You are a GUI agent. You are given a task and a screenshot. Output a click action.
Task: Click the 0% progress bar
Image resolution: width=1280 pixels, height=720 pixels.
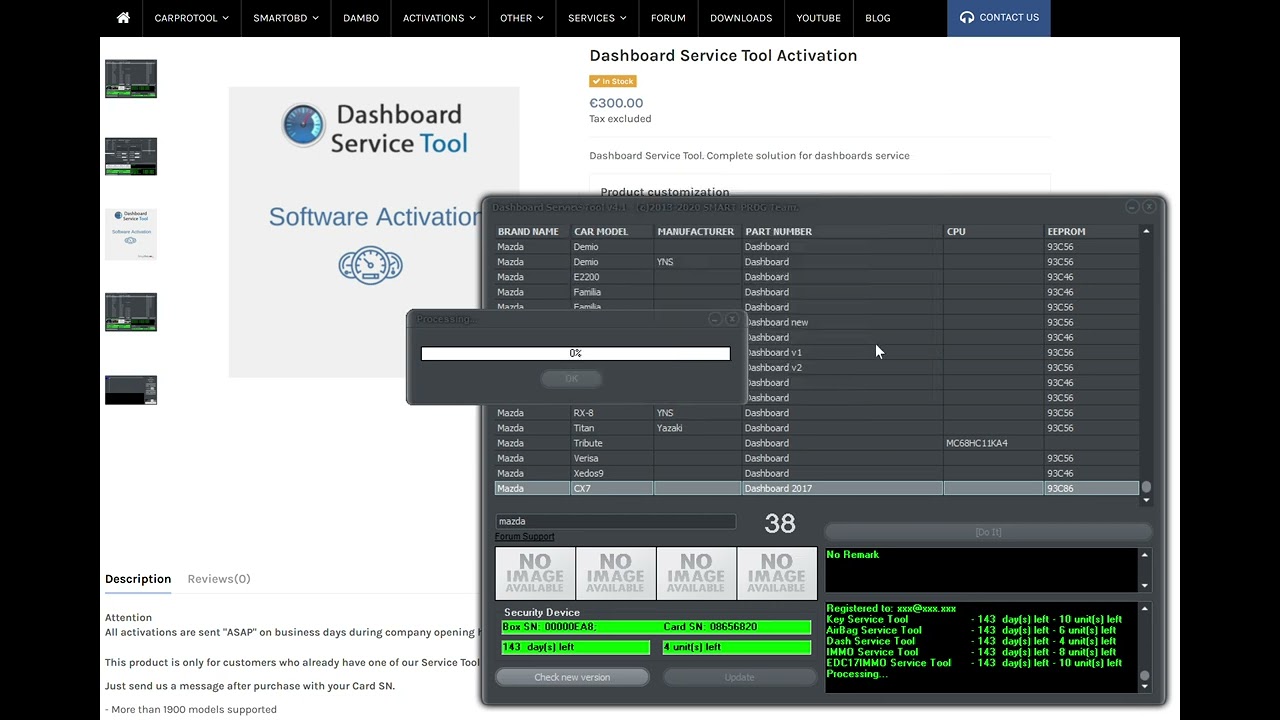coord(576,353)
